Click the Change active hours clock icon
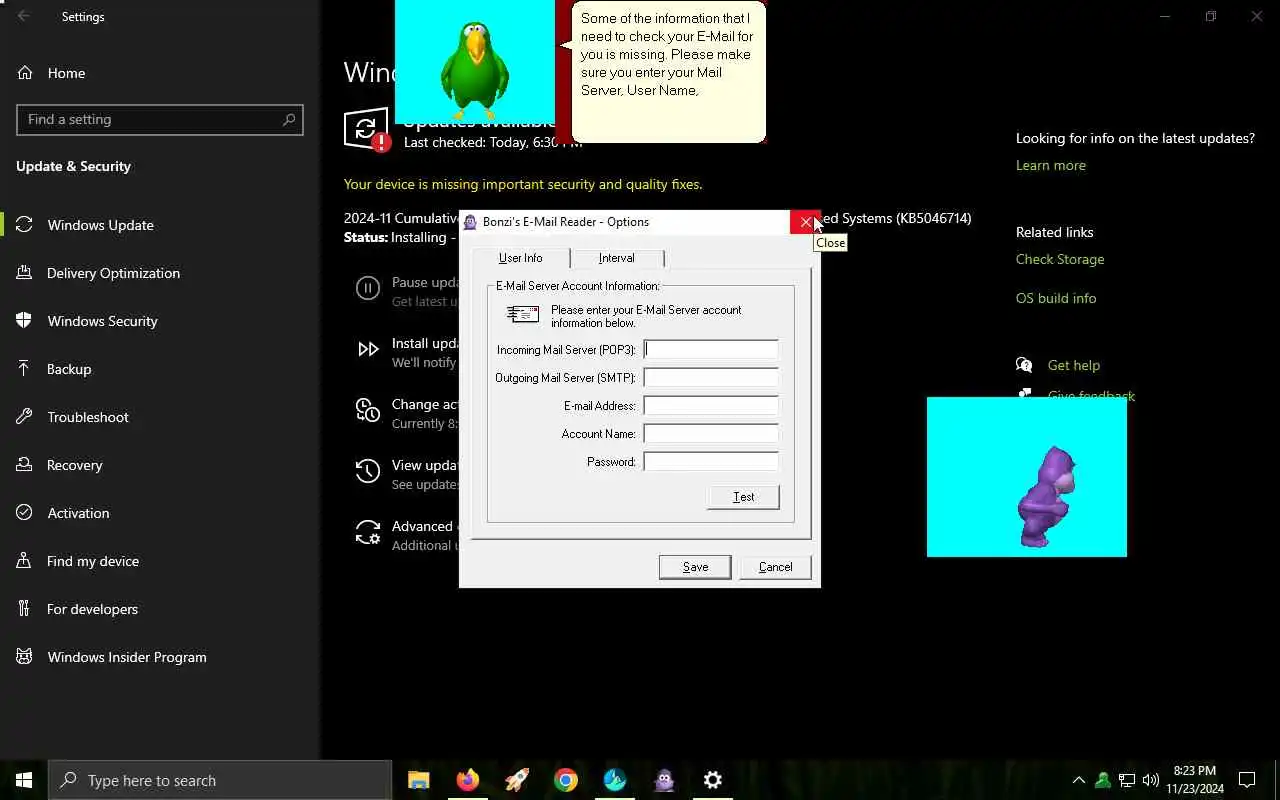Screen dimensions: 1280x800 (368, 410)
